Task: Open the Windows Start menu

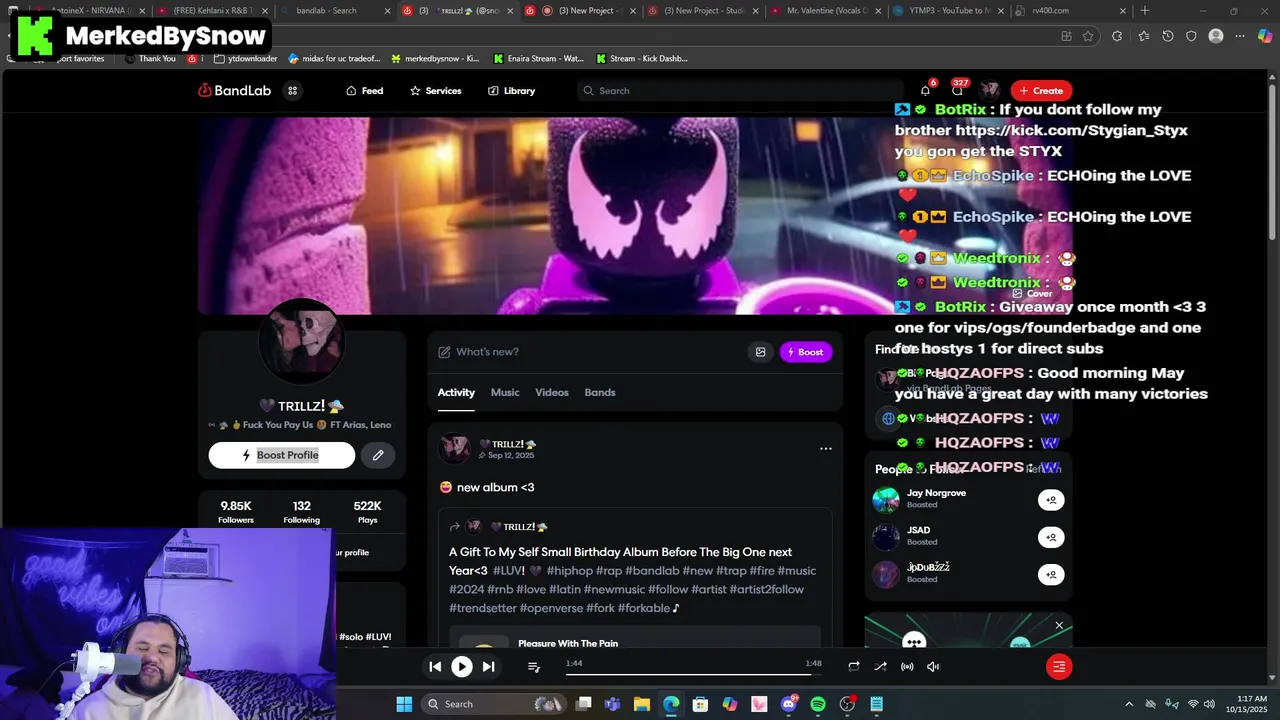Action: [x=404, y=704]
